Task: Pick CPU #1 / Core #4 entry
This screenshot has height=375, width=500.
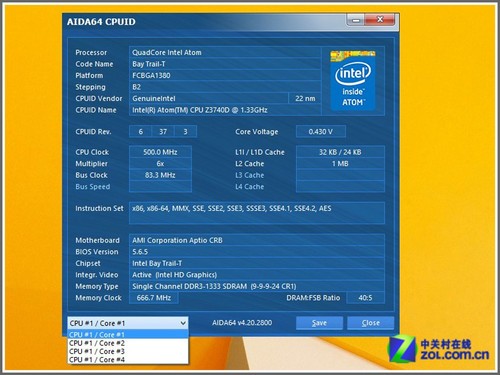Action: click(128, 360)
